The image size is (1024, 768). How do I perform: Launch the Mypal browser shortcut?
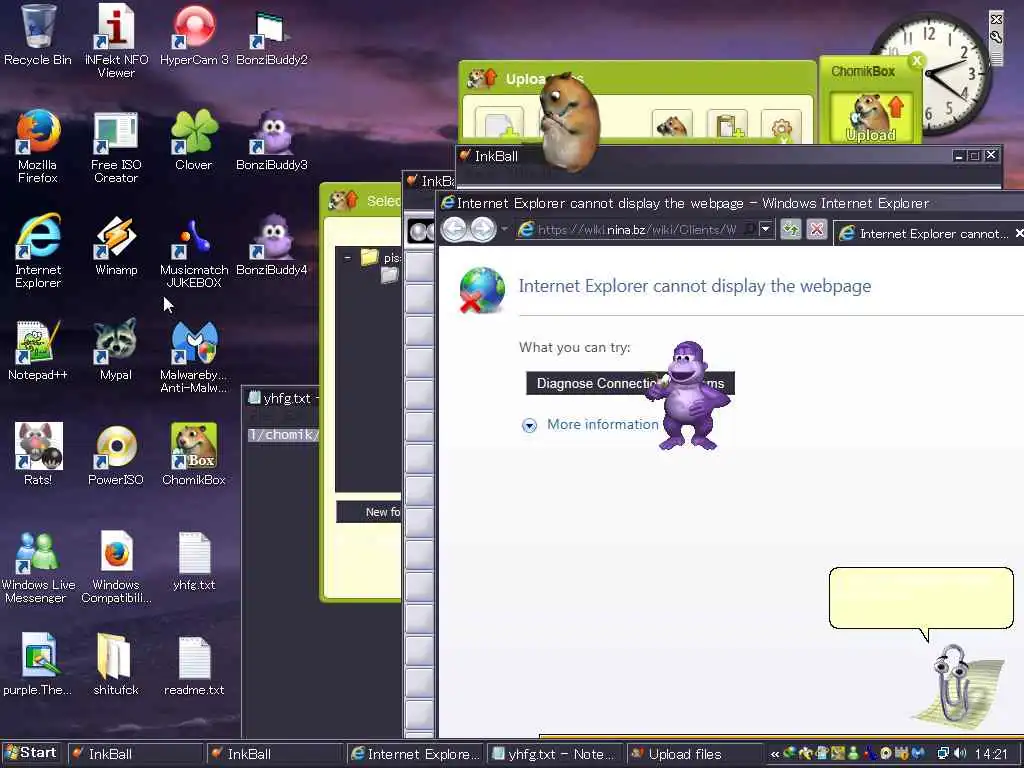pyautogui.click(x=116, y=350)
